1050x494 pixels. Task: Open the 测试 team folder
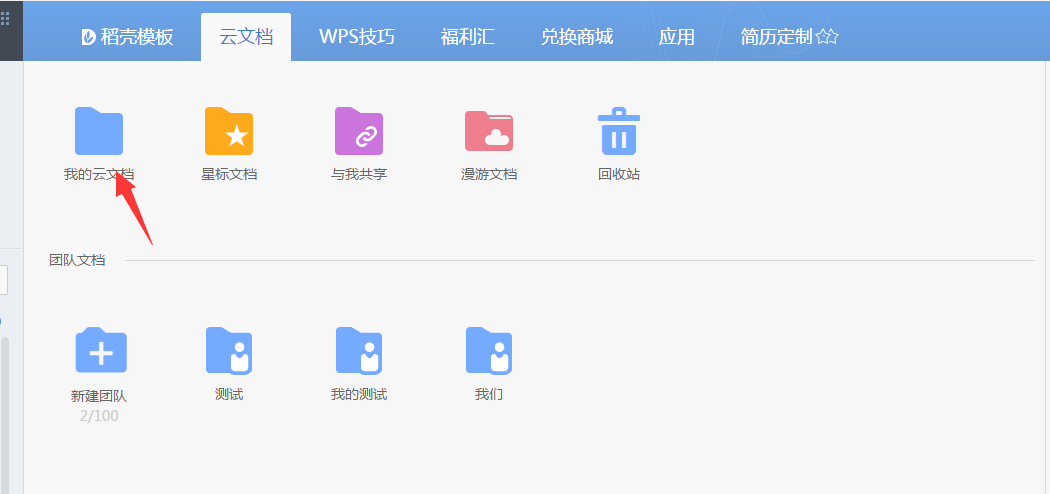point(229,350)
